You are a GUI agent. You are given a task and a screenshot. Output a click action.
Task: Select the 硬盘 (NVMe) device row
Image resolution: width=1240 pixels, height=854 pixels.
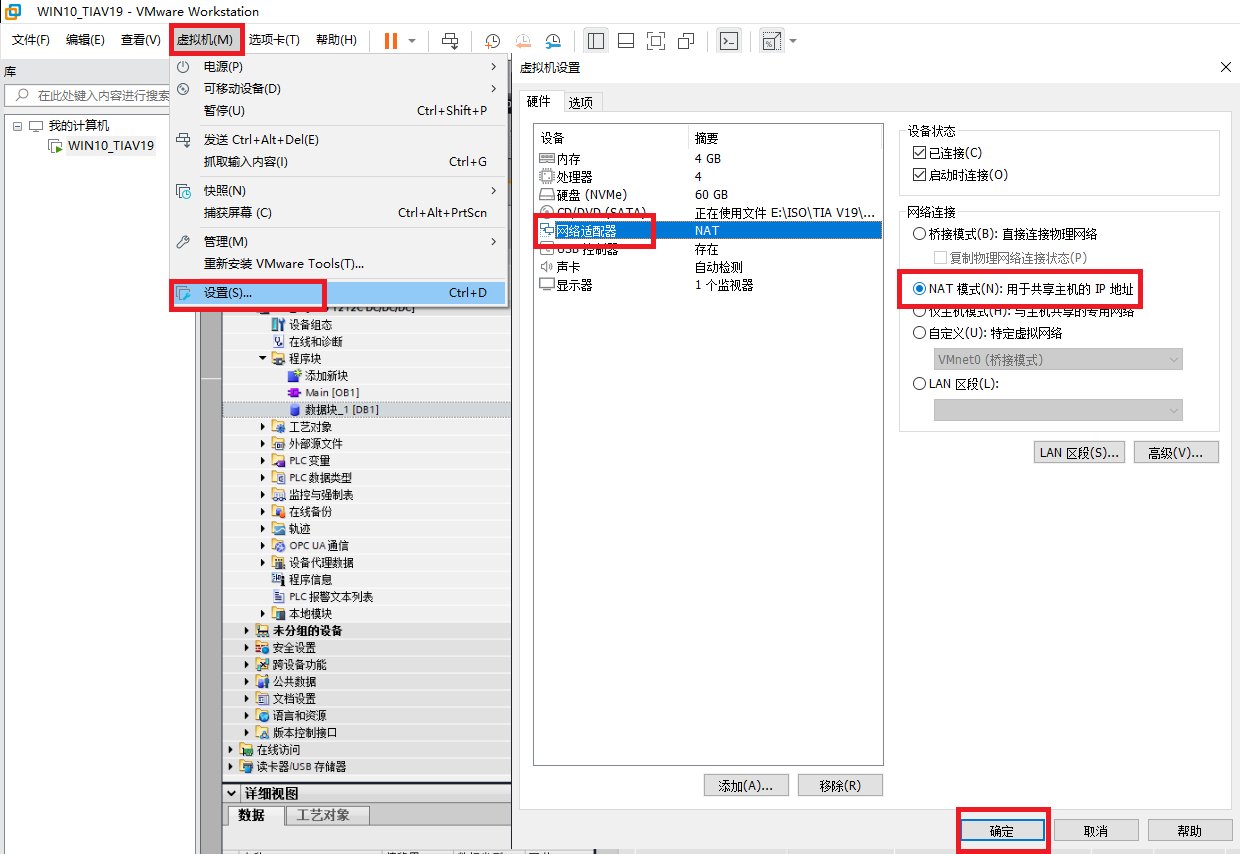coord(708,195)
